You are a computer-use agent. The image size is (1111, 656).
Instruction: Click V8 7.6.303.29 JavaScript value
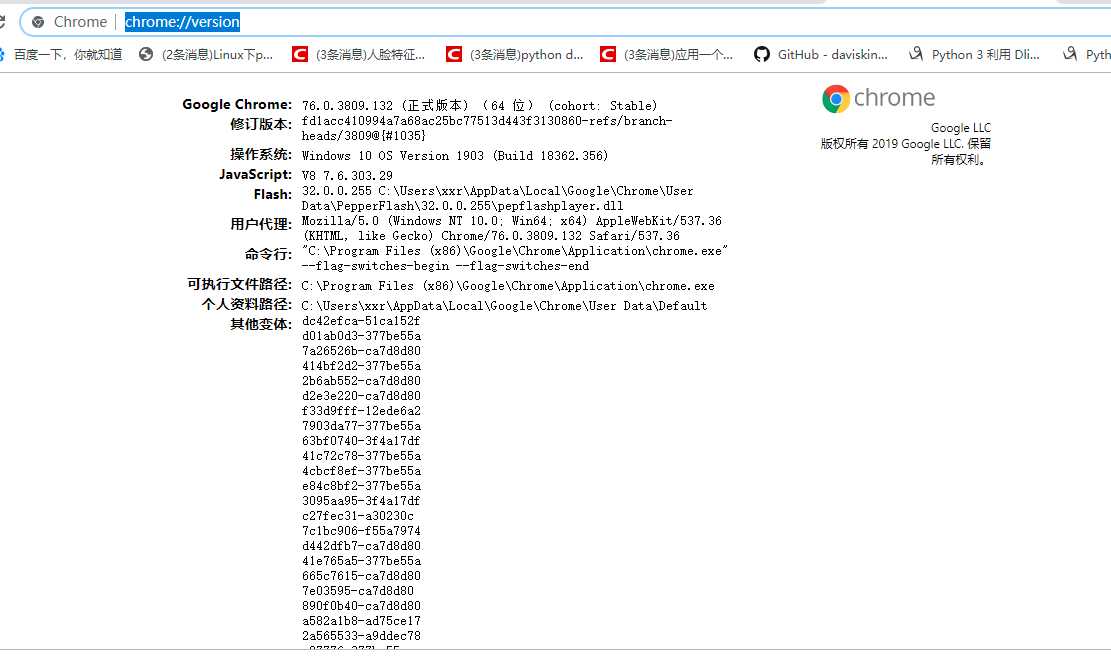tap(347, 176)
